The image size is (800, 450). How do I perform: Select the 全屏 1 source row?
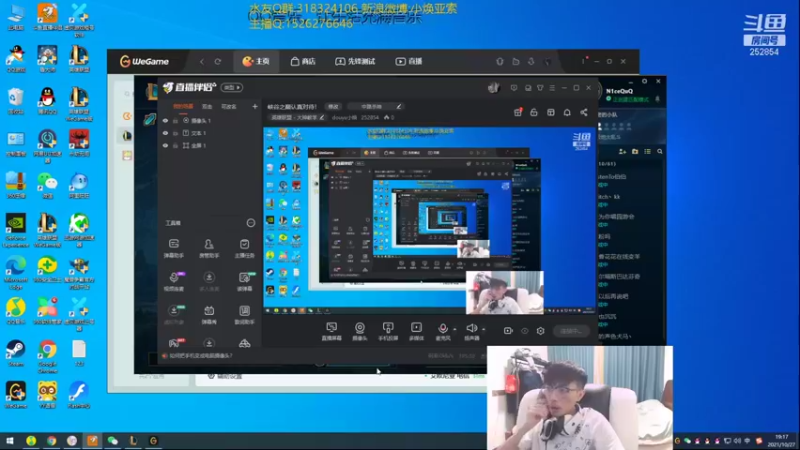[x=209, y=145]
